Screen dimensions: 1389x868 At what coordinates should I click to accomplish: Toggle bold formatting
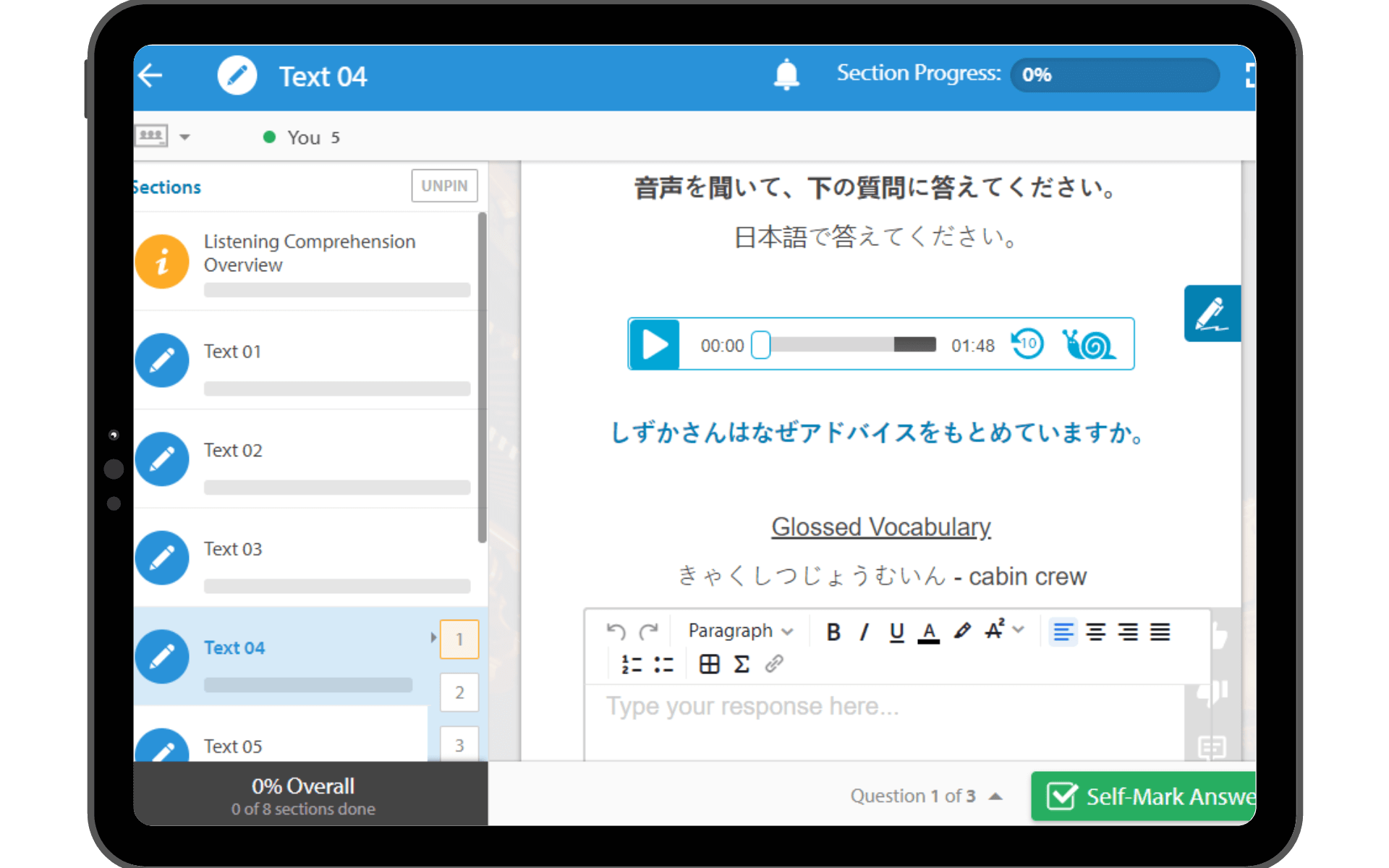(x=833, y=631)
